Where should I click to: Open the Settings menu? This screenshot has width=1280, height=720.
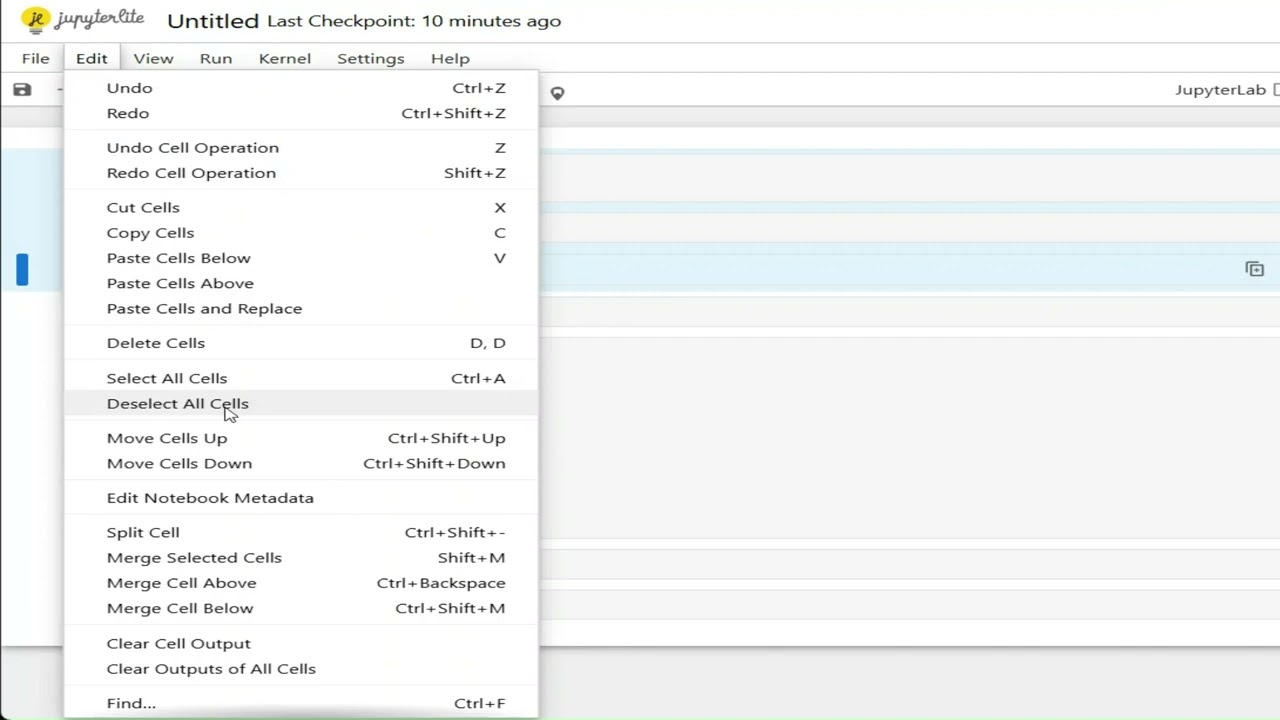coord(370,59)
